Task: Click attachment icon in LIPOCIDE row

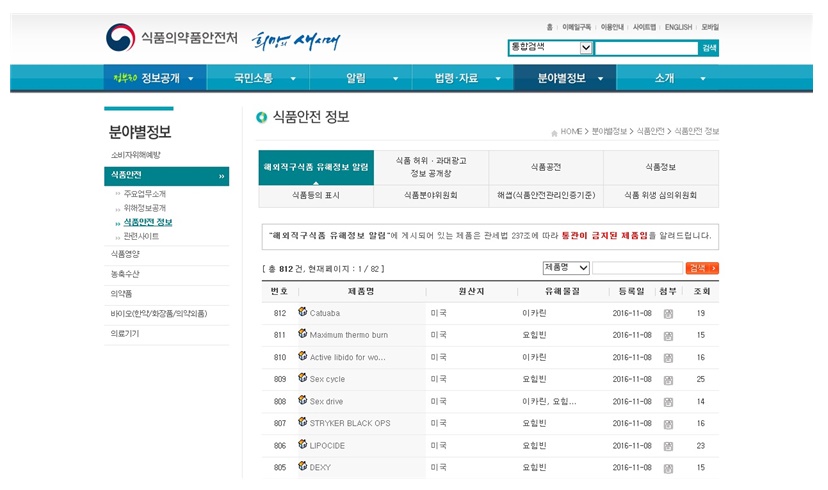Action: (668, 445)
